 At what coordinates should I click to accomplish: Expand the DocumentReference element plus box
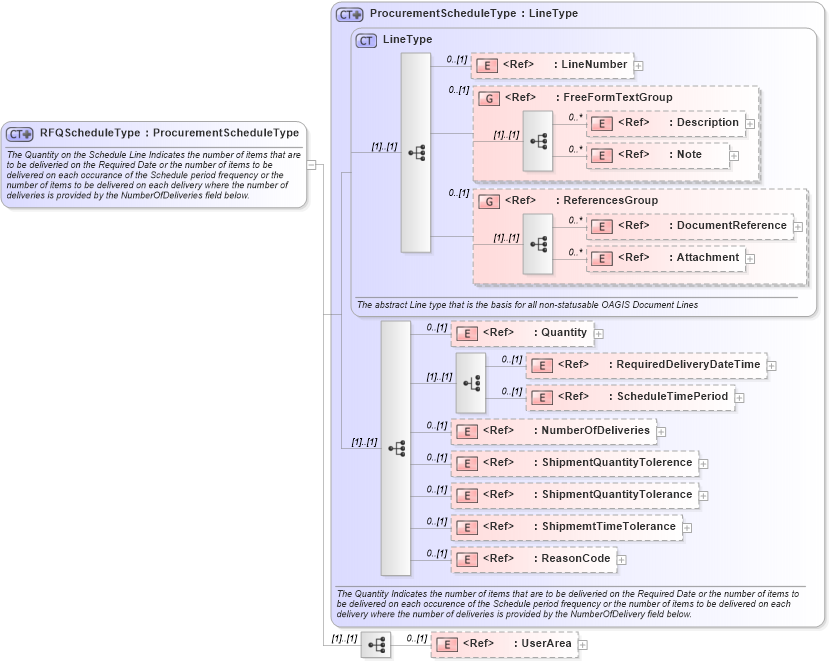click(797, 227)
